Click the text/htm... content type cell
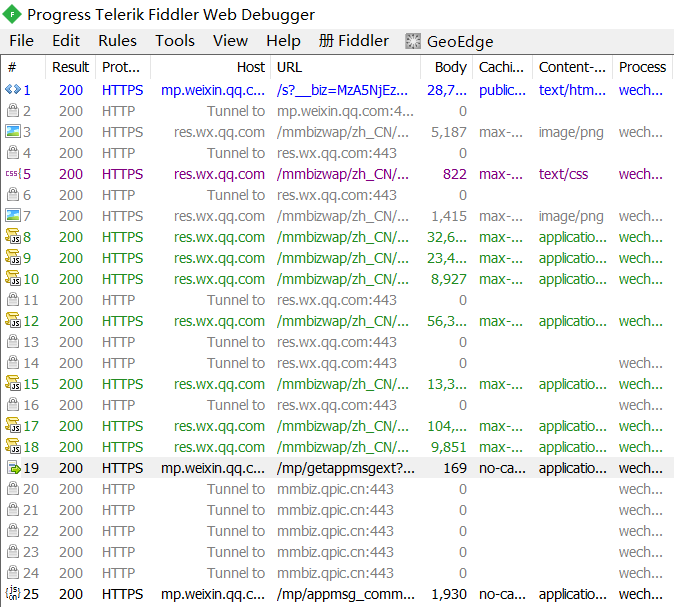This screenshot has height=607, width=674. point(572,90)
